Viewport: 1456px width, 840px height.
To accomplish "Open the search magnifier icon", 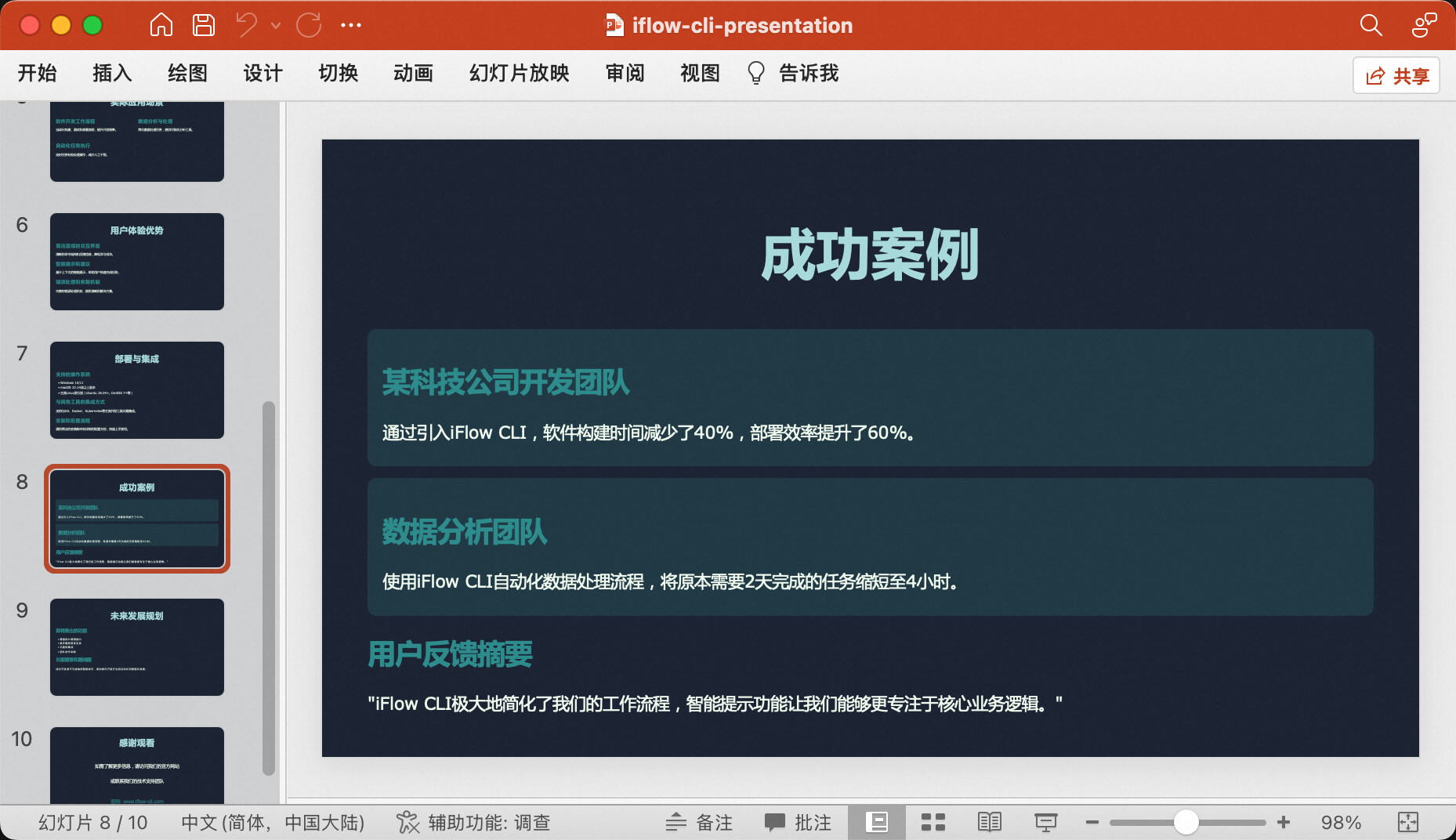I will click(1371, 25).
